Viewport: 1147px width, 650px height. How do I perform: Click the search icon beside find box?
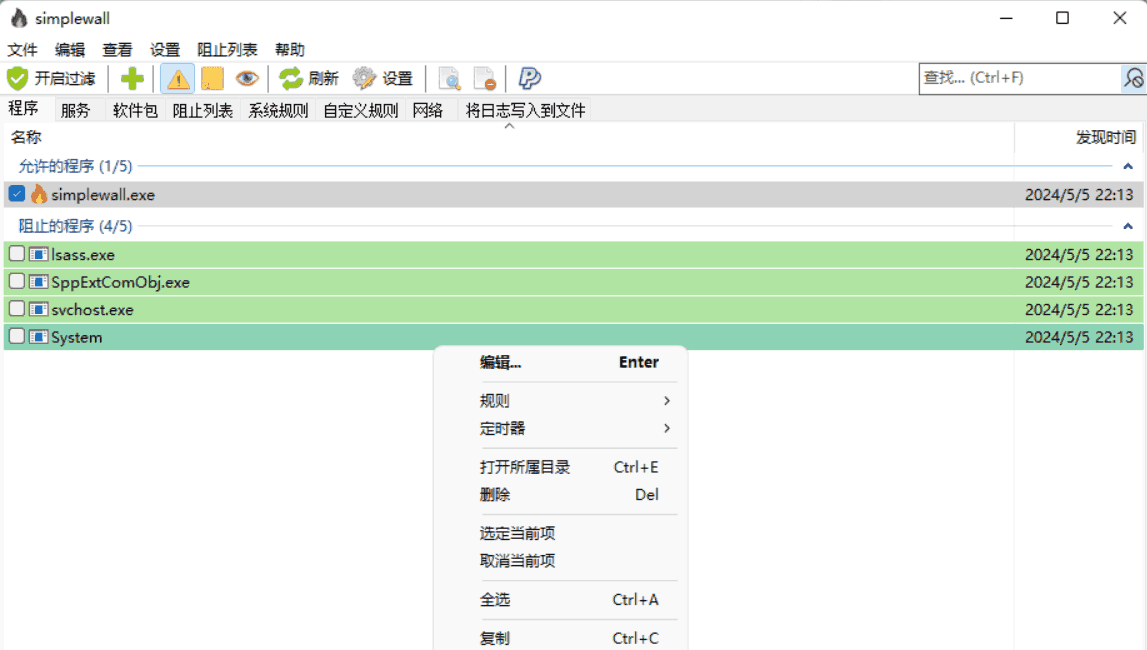[x=1133, y=78]
